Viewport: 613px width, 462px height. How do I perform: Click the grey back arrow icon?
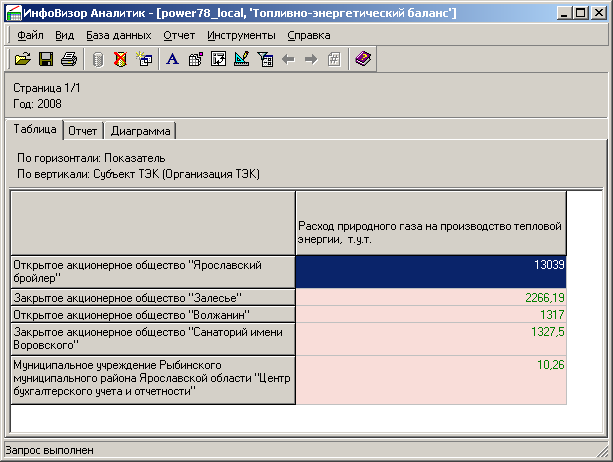[288, 59]
